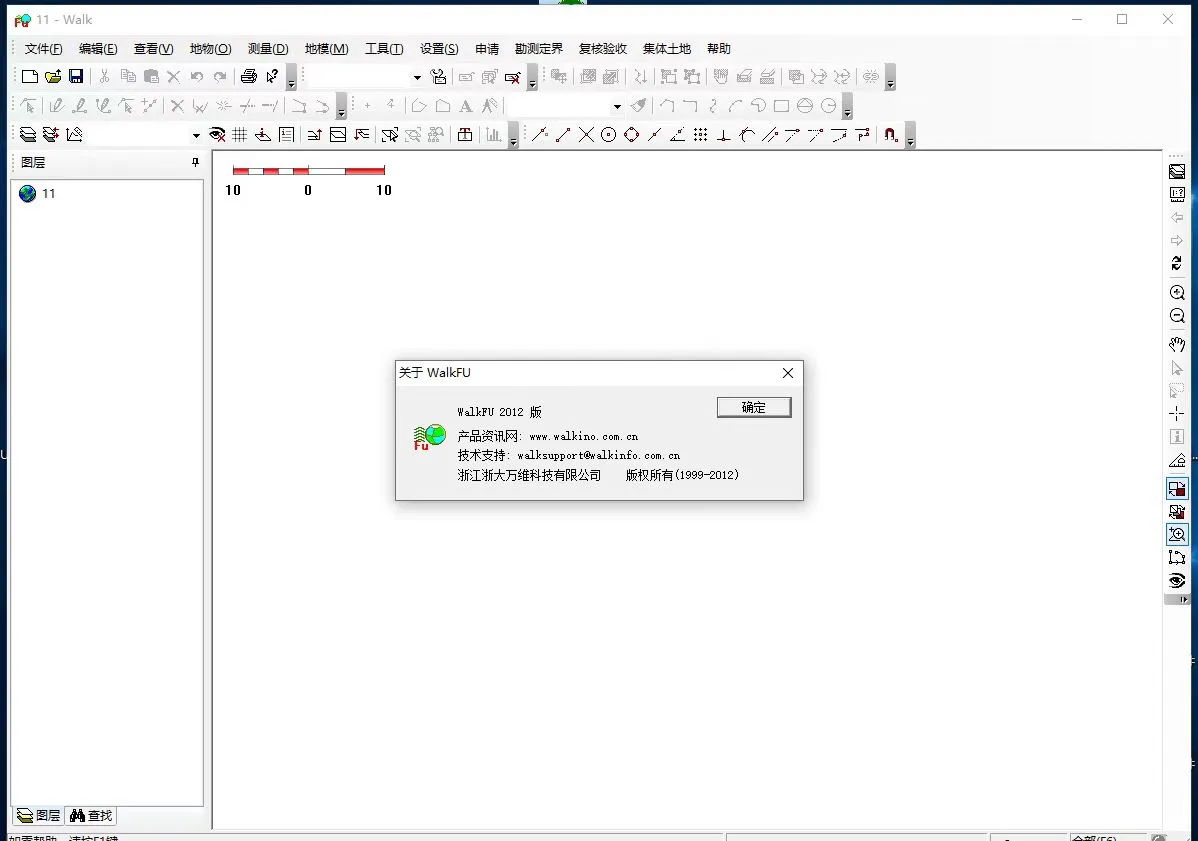The width and height of the screenshot is (1198, 841).
Task: Select the tangent snap icon
Action: 747,135
